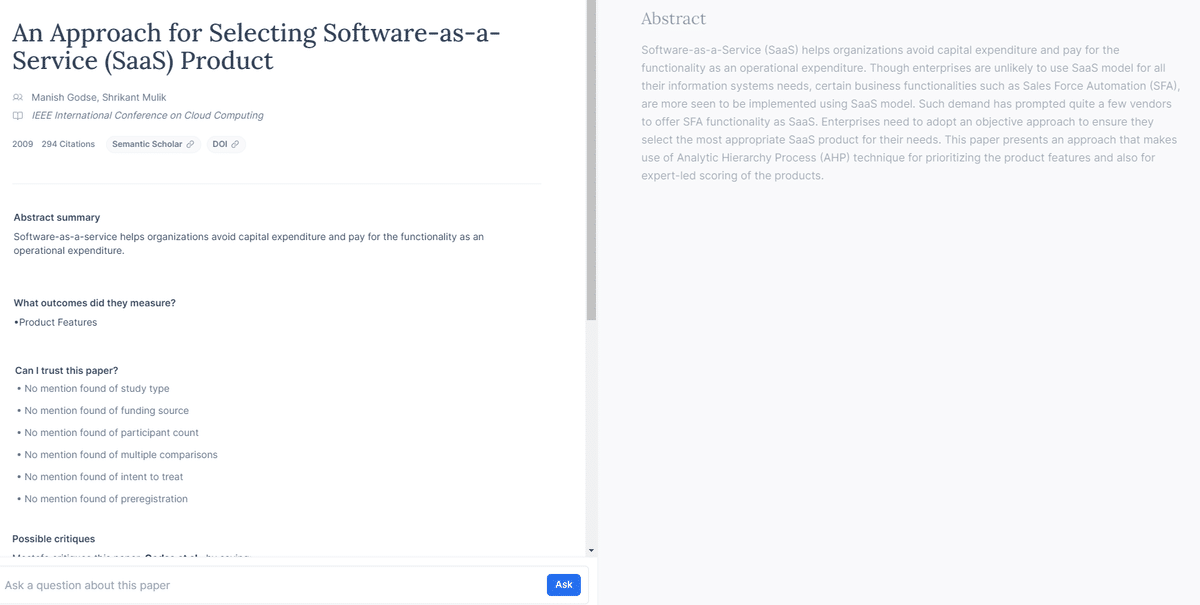This screenshot has width=1200, height=605.
Task: Click the link icon inside the DOI badge
Action: point(234,144)
